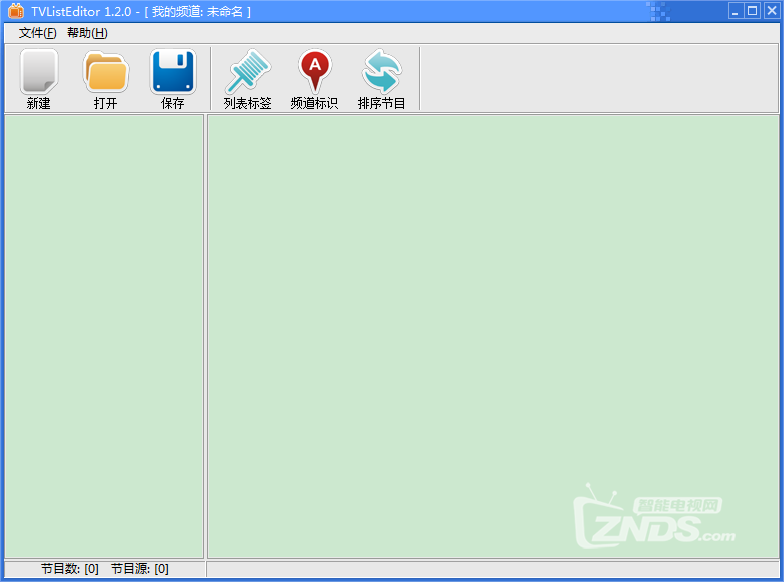The width and height of the screenshot is (784, 582).
Task: Minimize the TVListEditor window
Action: coord(734,10)
